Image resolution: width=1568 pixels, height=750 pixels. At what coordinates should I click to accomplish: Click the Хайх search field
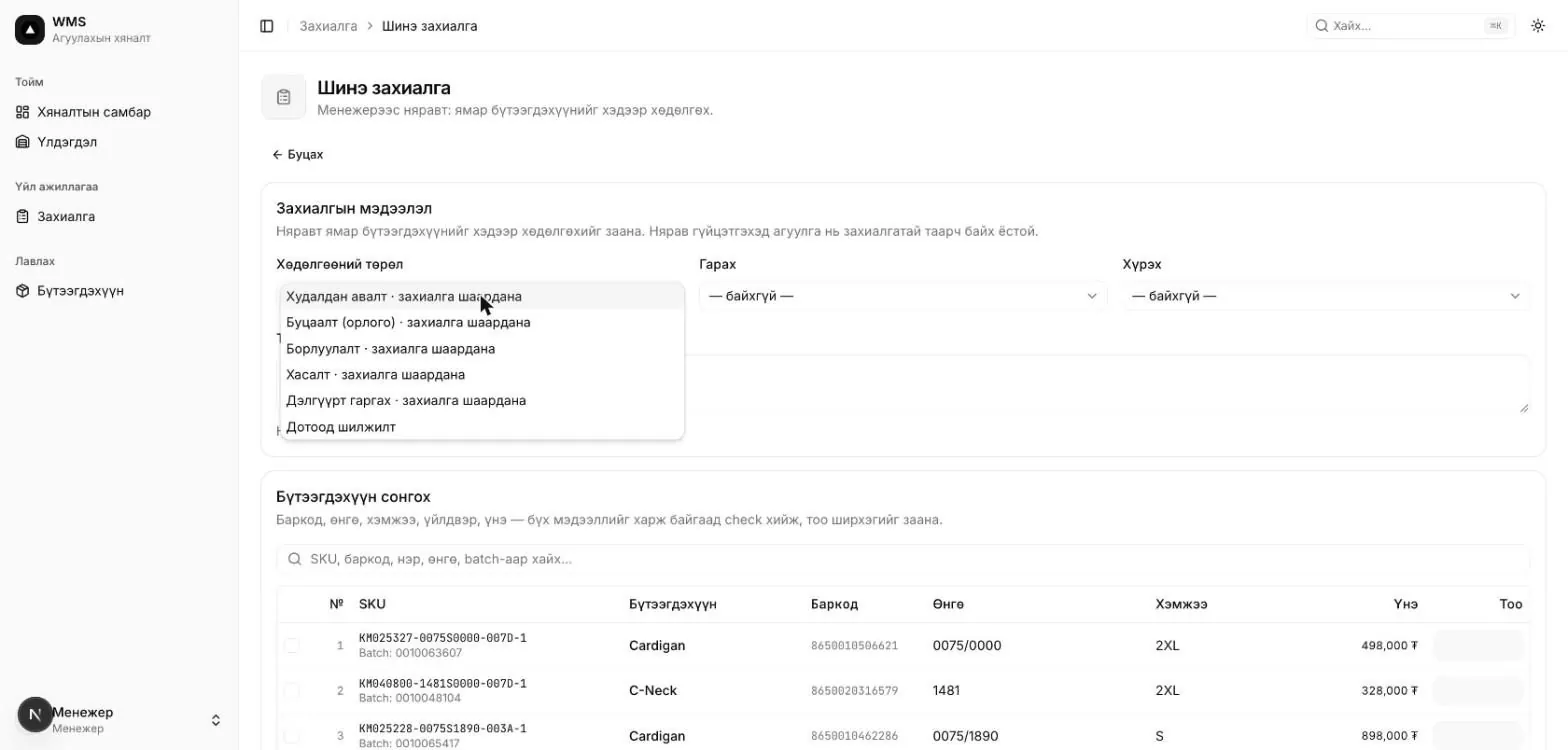coord(1411,26)
